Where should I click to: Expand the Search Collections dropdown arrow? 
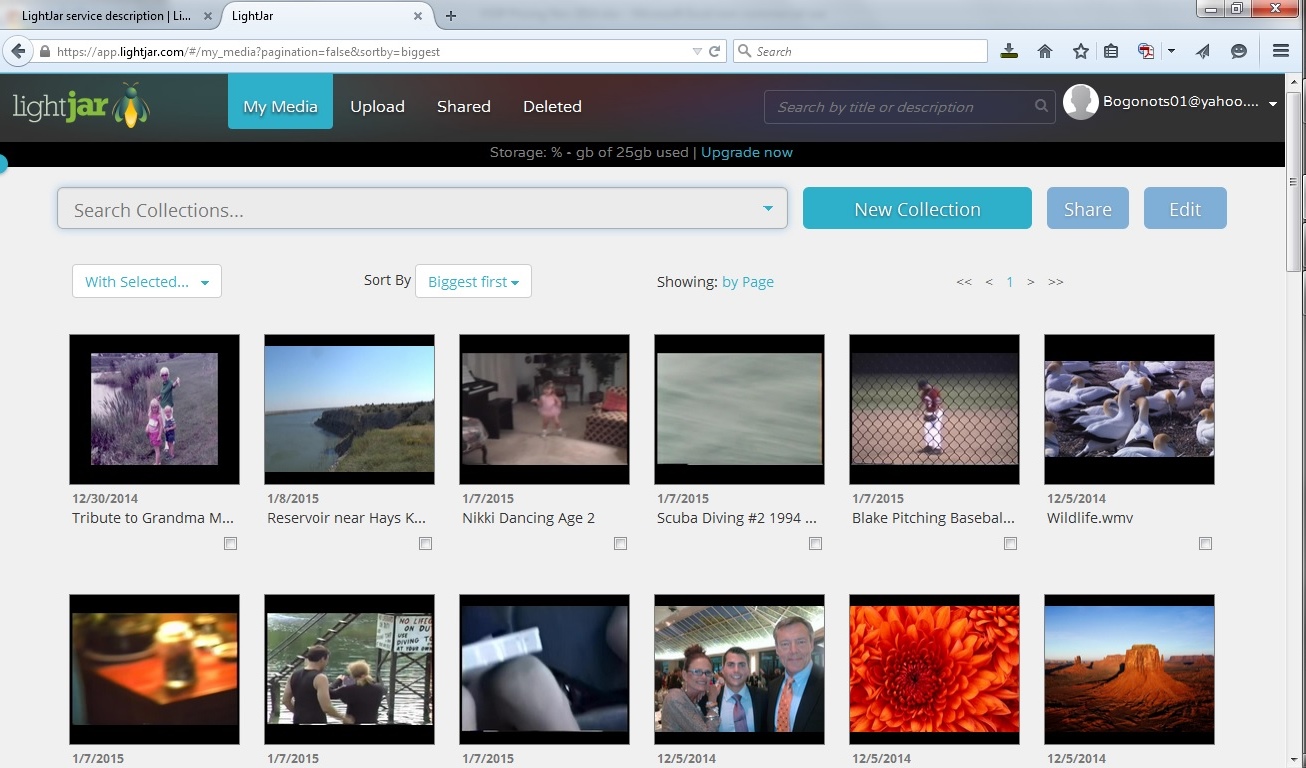767,209
